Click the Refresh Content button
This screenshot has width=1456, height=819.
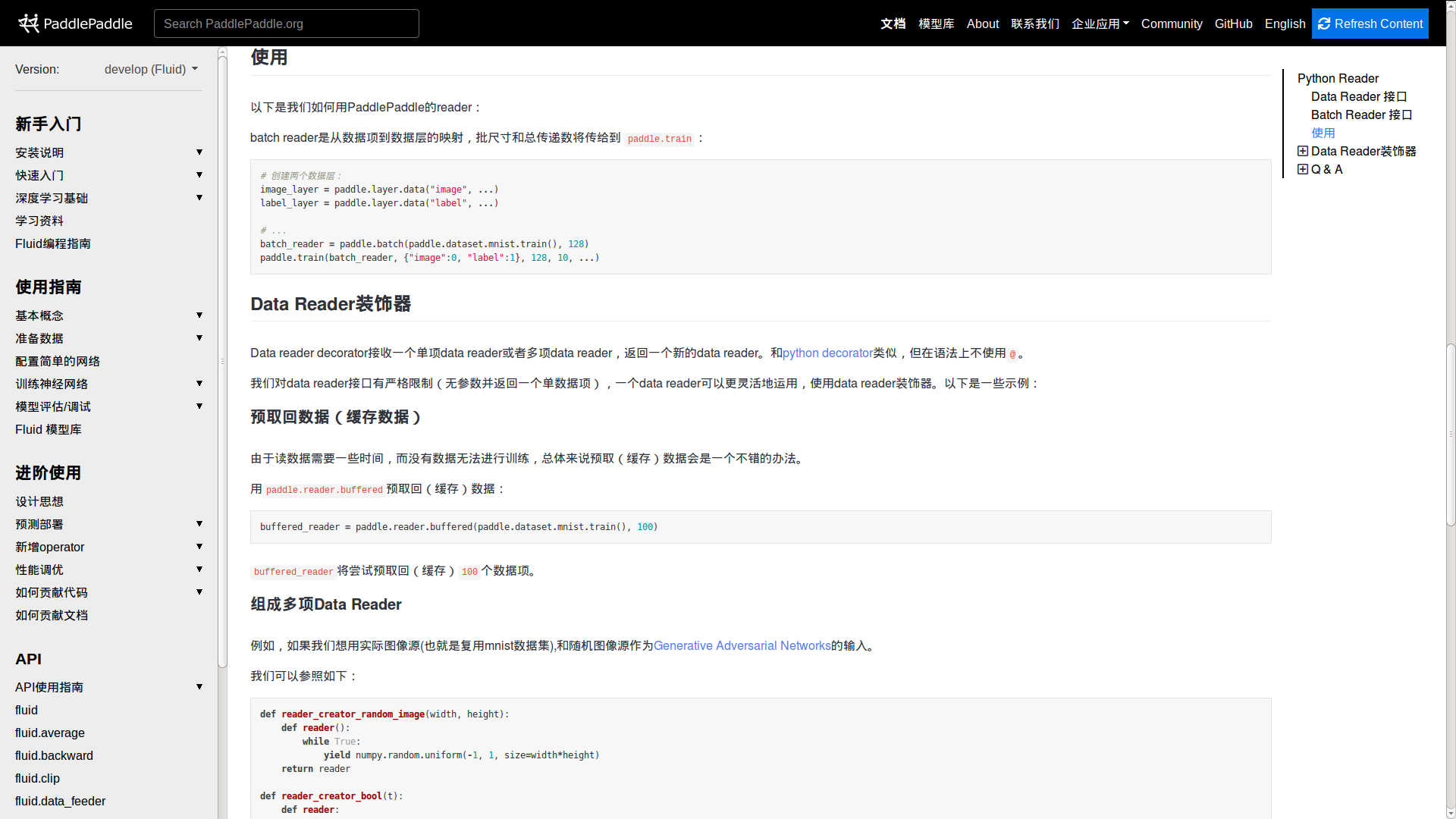point(1370,24)
